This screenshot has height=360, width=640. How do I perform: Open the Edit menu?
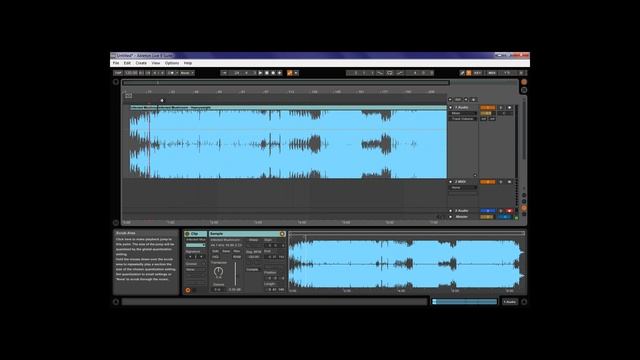click(x=127, y=63)
